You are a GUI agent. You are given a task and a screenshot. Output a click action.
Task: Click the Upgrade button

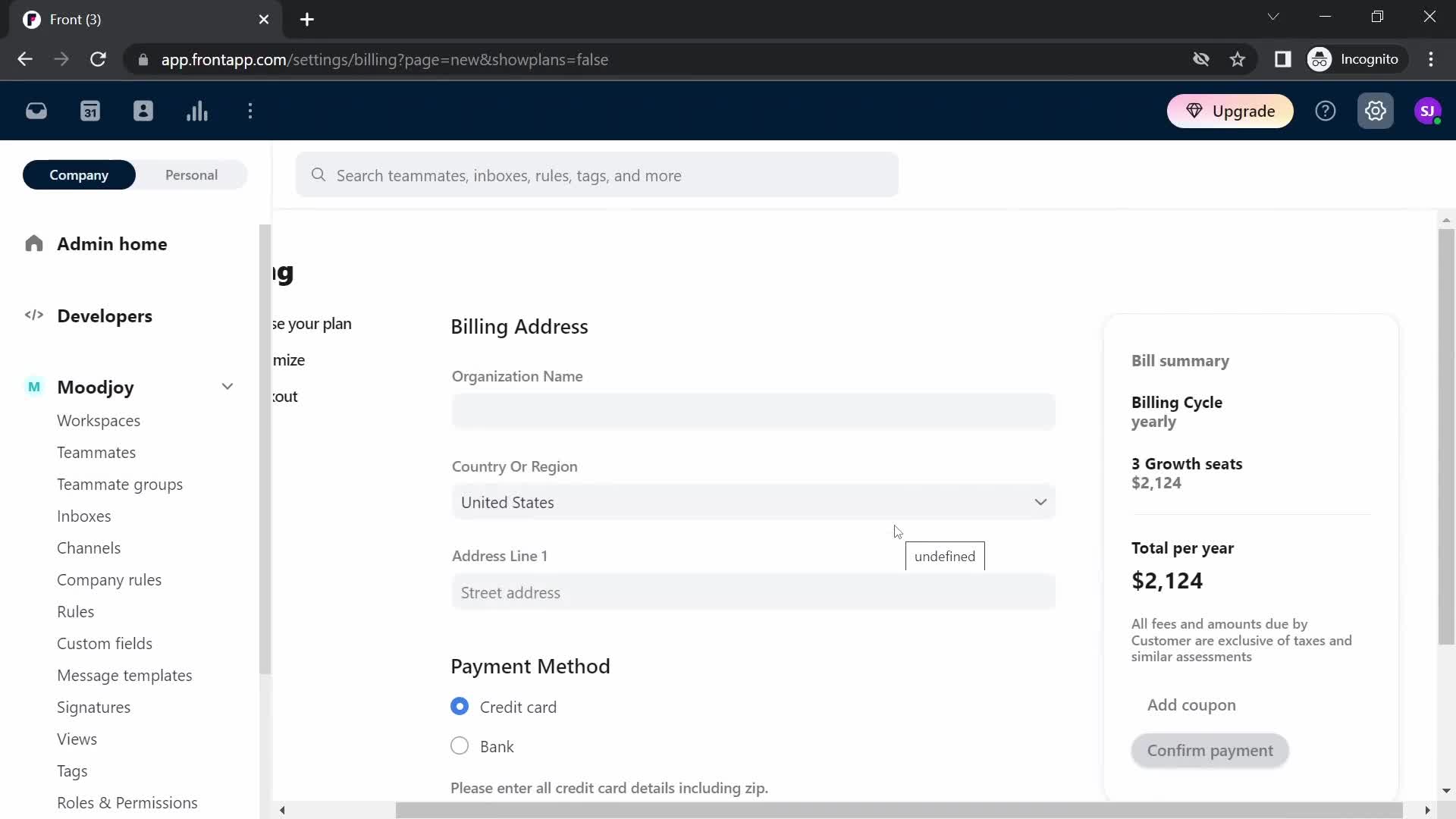point(1230,111)
